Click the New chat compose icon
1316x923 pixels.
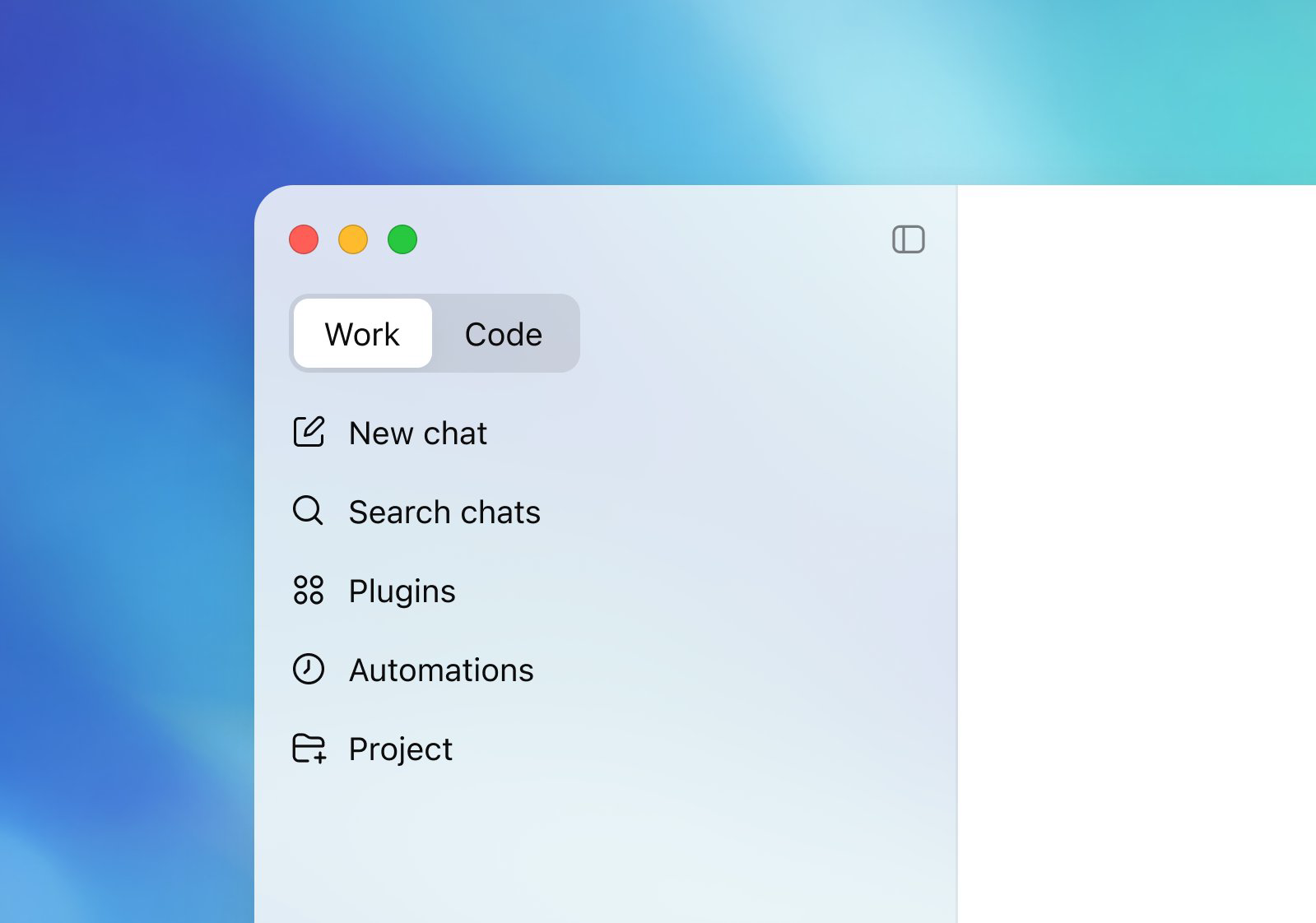pos(309,432)
